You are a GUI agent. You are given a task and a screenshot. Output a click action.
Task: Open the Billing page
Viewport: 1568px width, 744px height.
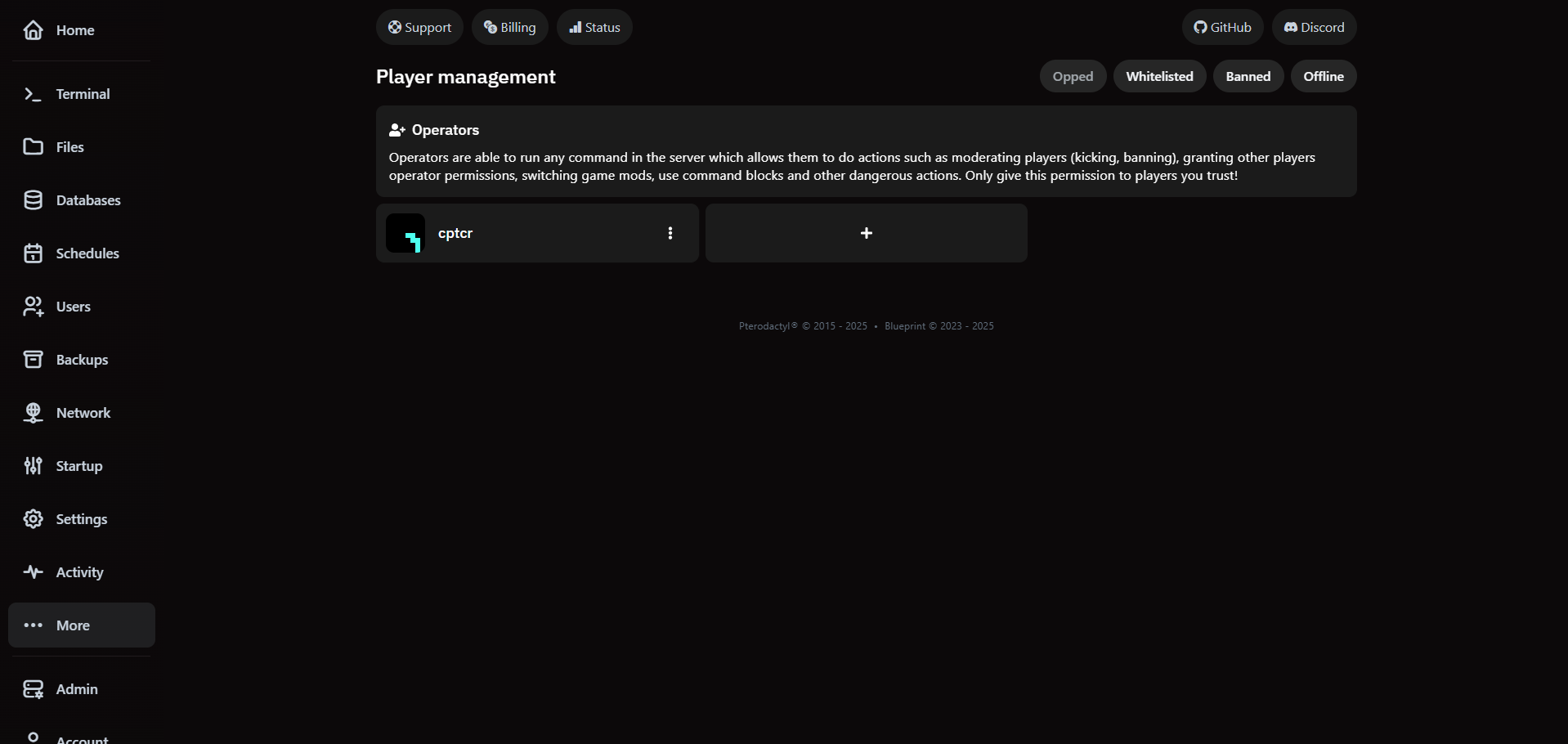click(x=509, y=26)
